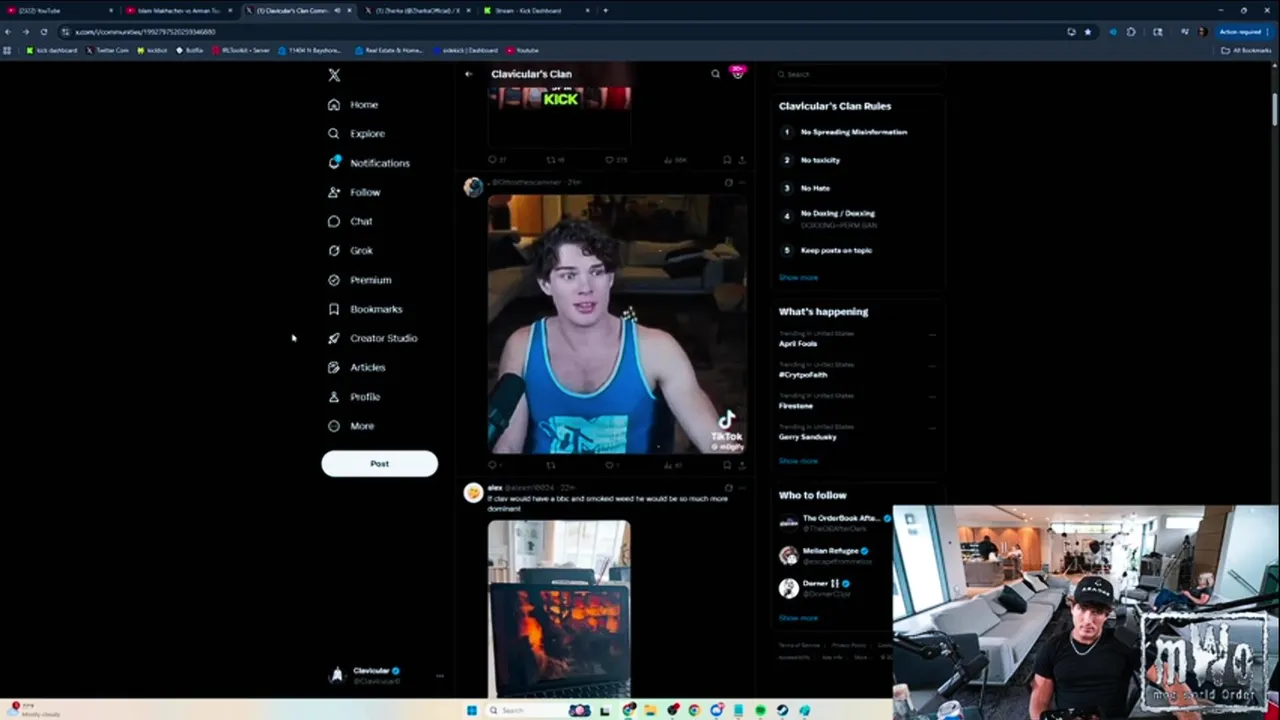Open File Explorer from taskbar
The width and height of the screenshot is (1280, 720).
tap(650, 710)
